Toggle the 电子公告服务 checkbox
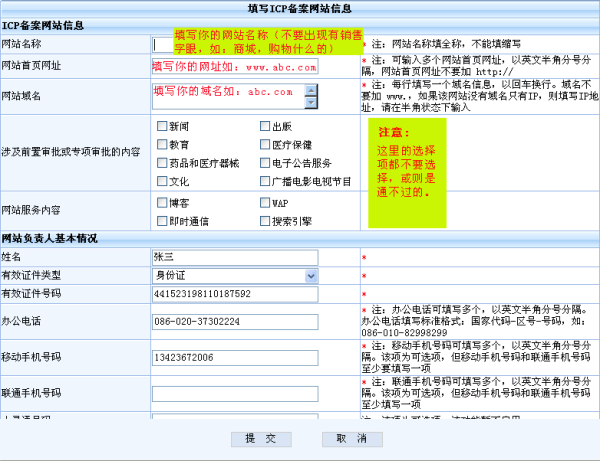600x461 pixels. [x=265, y=163]
